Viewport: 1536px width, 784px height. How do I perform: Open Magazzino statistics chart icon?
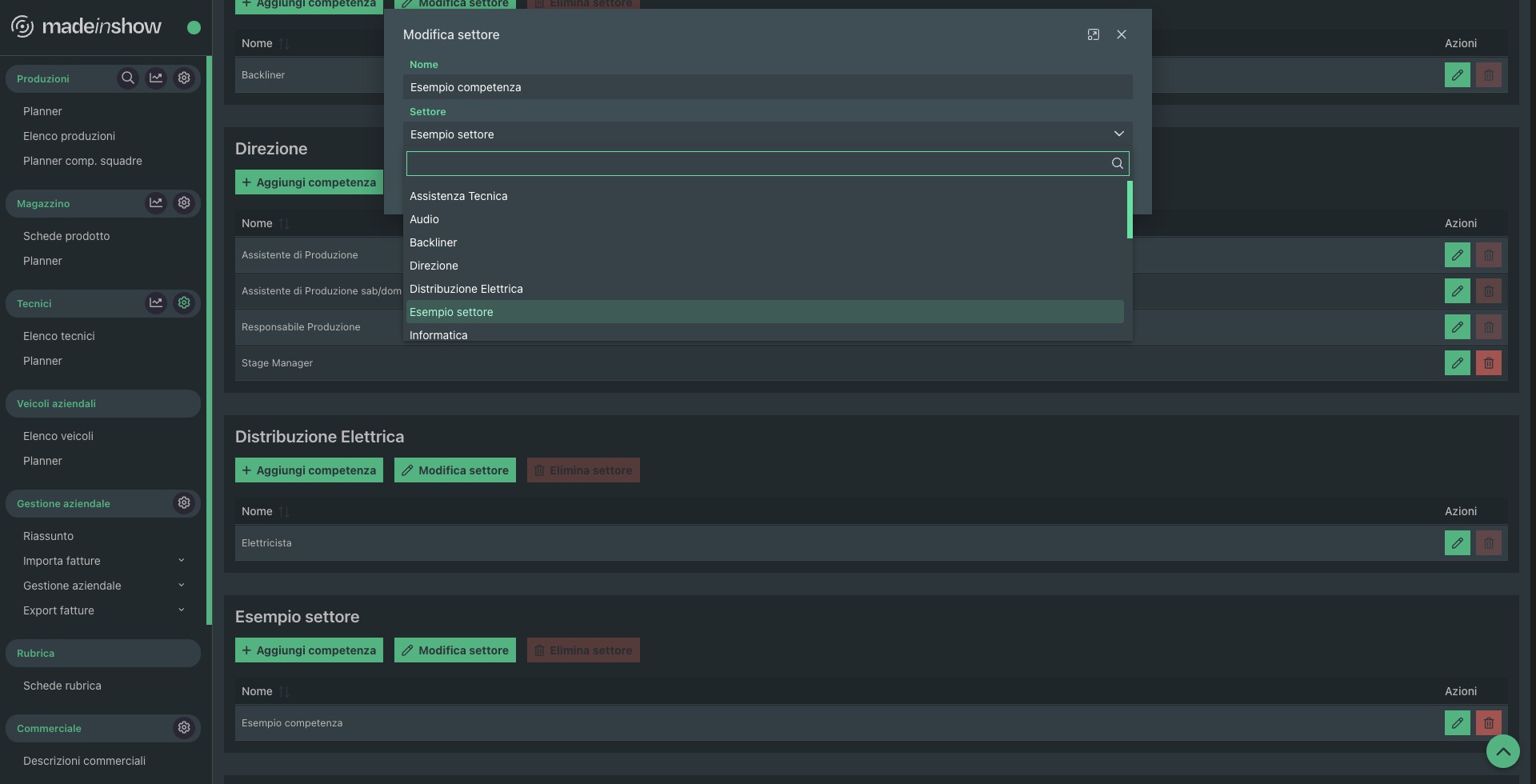[x=156, y=203]
